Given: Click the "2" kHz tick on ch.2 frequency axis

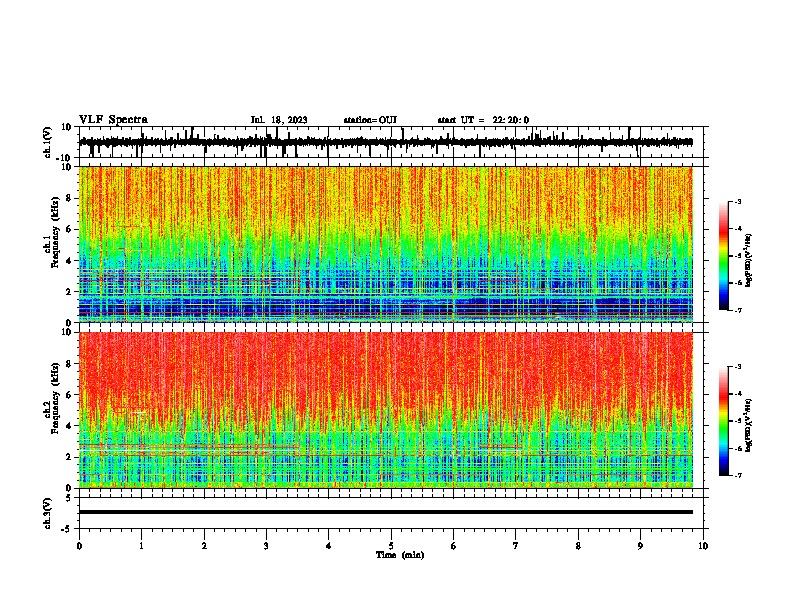Looking at the screenshot, I should [69, 457].
